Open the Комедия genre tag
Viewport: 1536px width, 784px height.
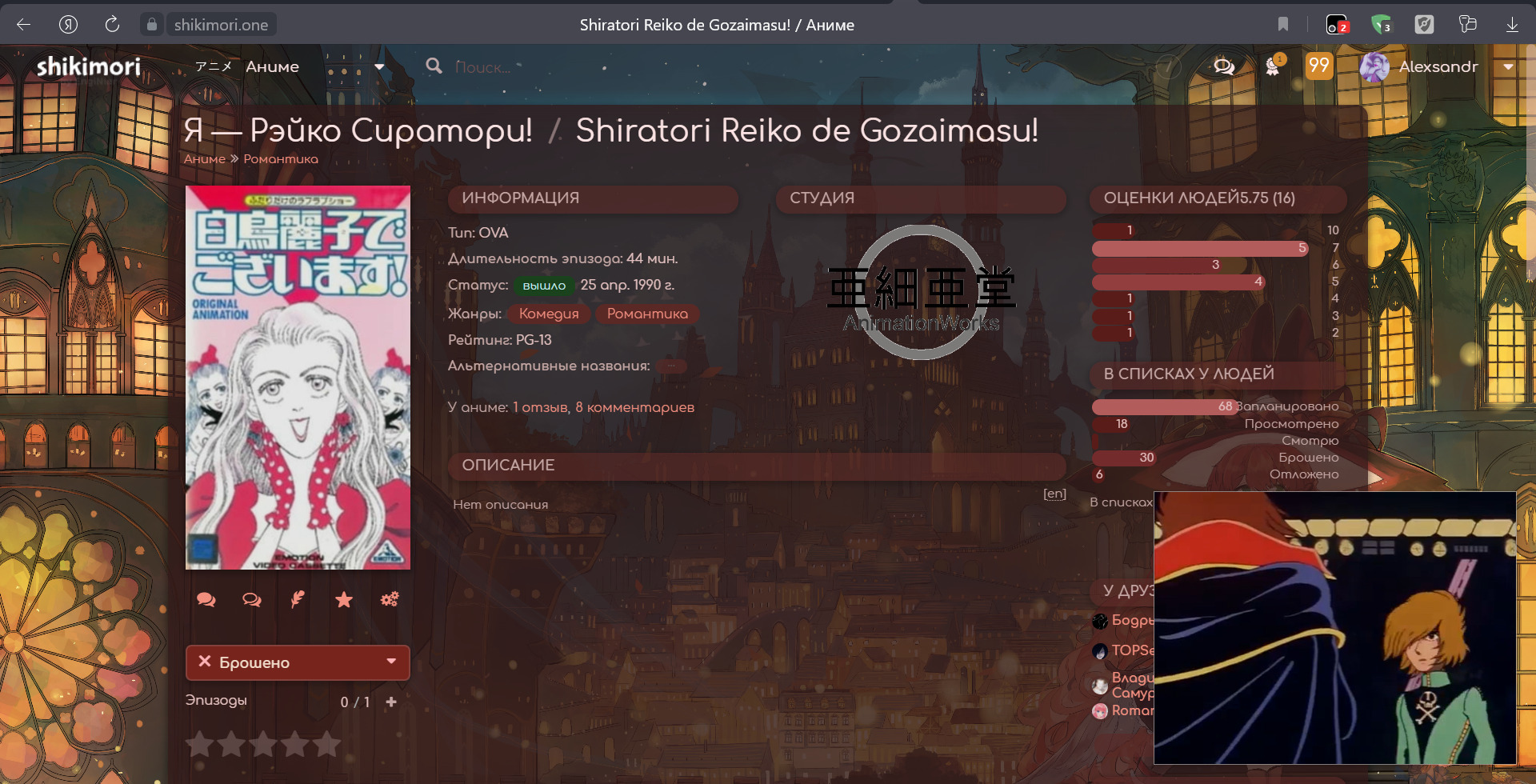(x=549, y=314)
